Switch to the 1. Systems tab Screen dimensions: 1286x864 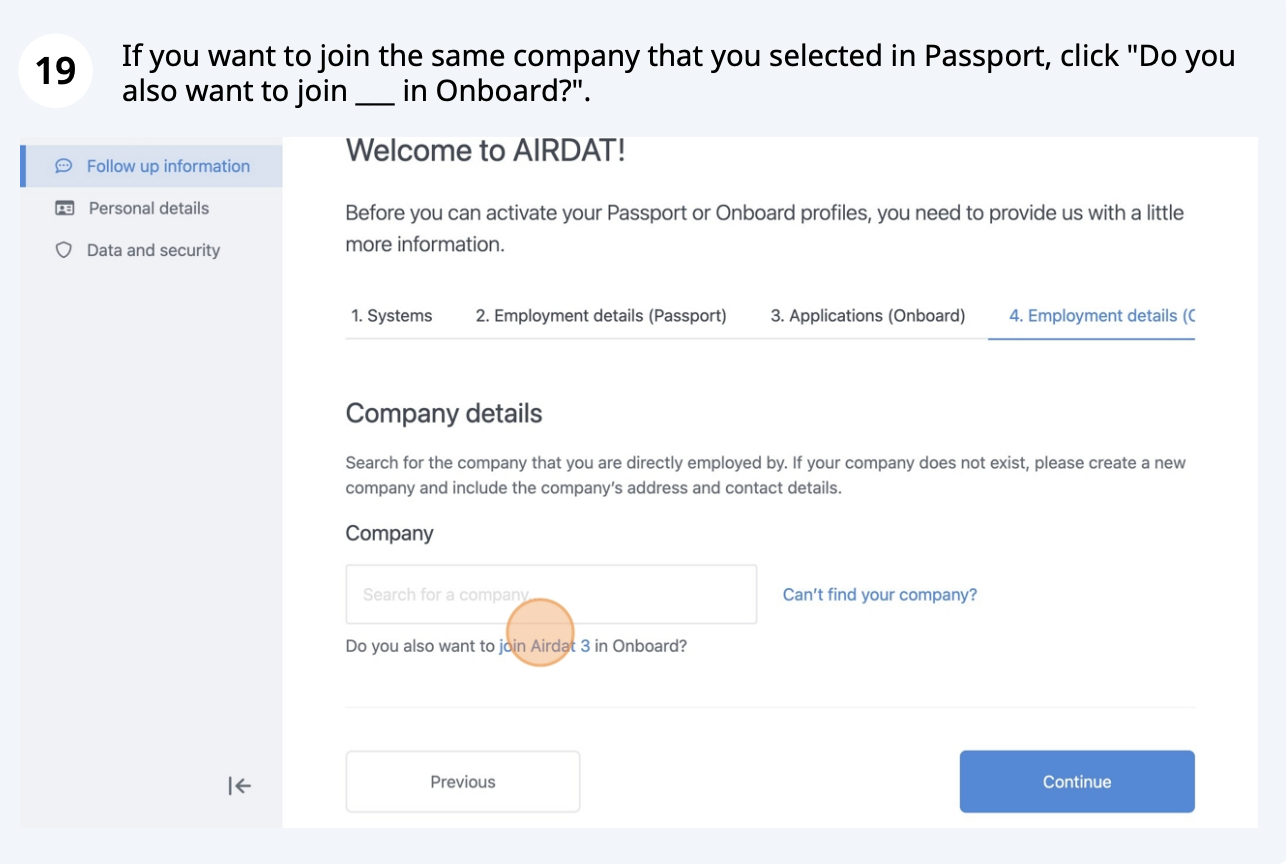pos(392,316)
